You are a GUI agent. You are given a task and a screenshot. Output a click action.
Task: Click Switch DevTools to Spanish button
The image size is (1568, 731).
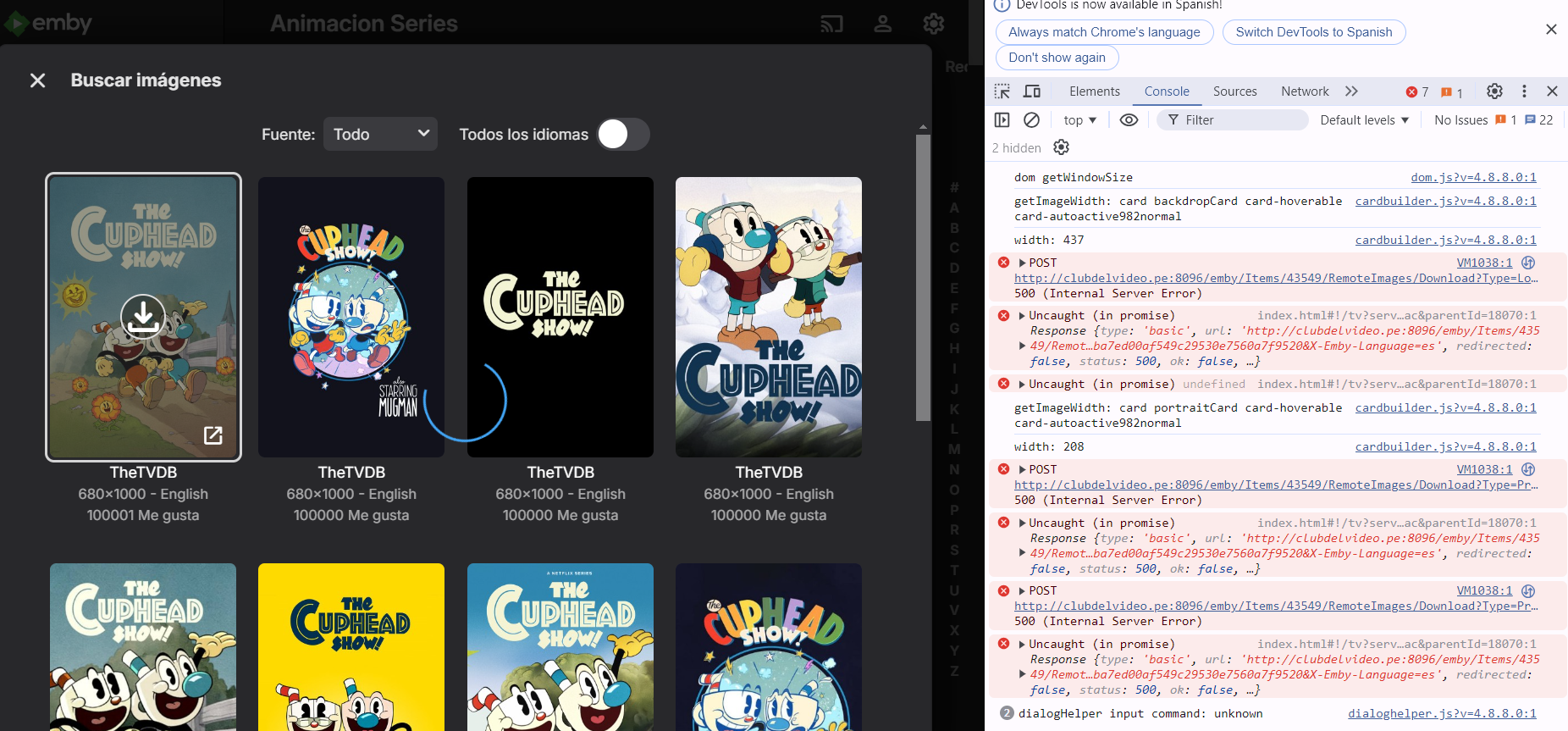[x=1314, y=32]
